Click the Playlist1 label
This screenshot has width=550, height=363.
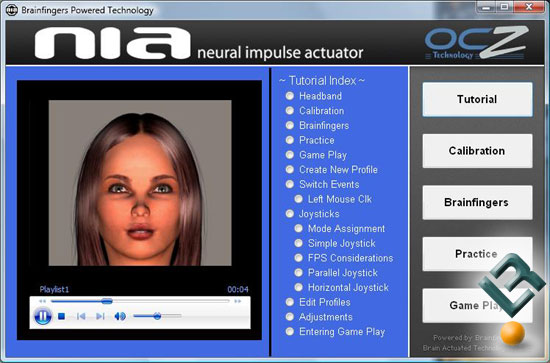pos(54,289)
